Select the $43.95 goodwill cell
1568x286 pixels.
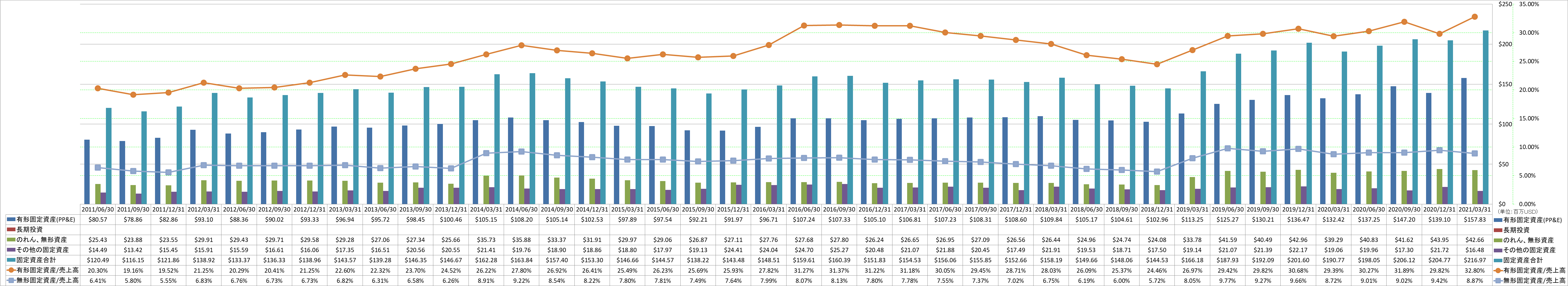pos(1440,240)
